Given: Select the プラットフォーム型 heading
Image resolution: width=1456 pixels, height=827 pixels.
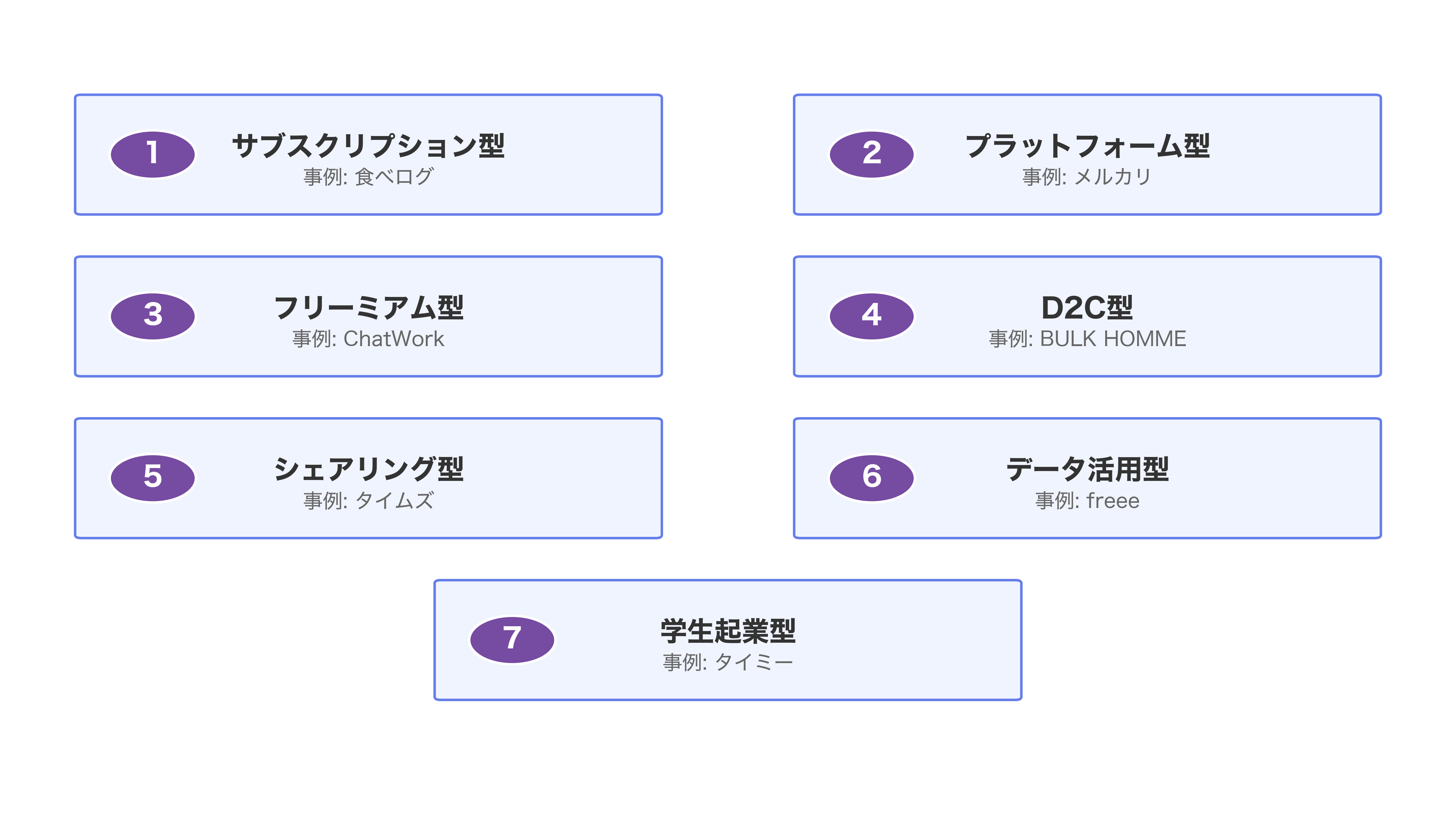Looking at the screenshot, I should tap(1087, 145).
